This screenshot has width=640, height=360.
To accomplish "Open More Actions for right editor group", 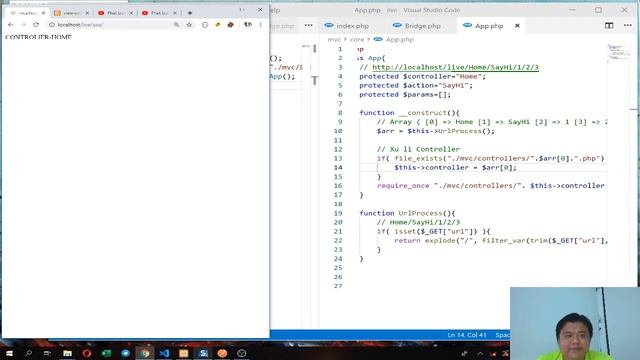I will click(x=628, y=26).
